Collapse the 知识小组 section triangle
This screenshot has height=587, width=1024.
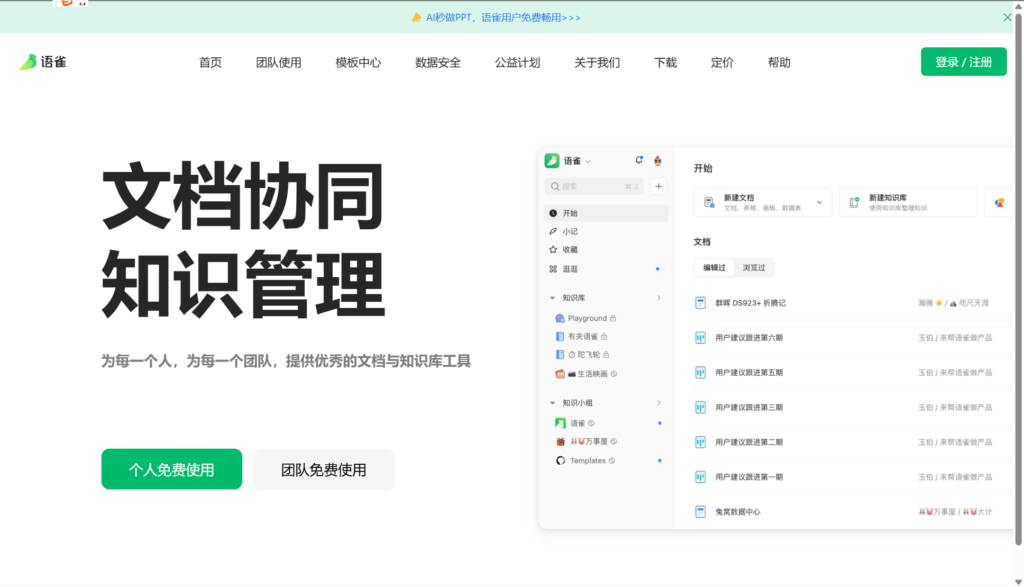coord(553,403)
